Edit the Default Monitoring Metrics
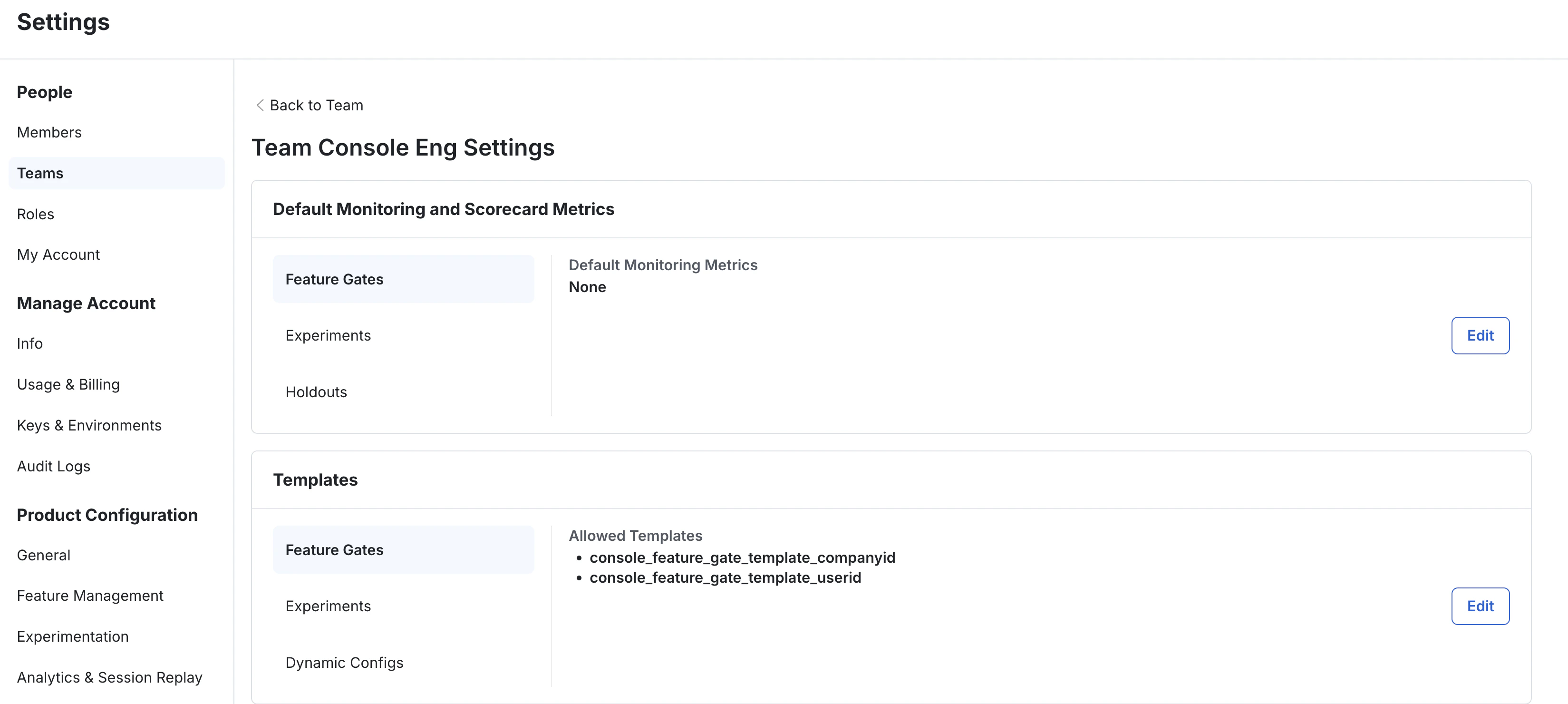Viewport: 1568px width, 704px height. (x=1481, y=335)
